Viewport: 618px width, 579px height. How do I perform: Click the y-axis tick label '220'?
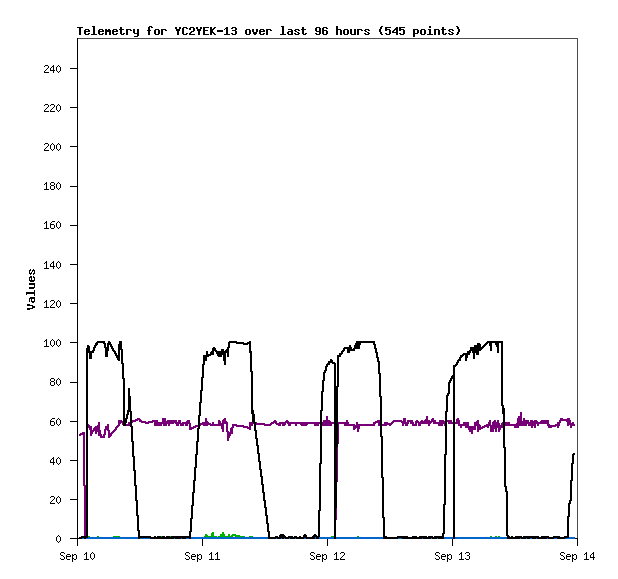tap(52, 108)
